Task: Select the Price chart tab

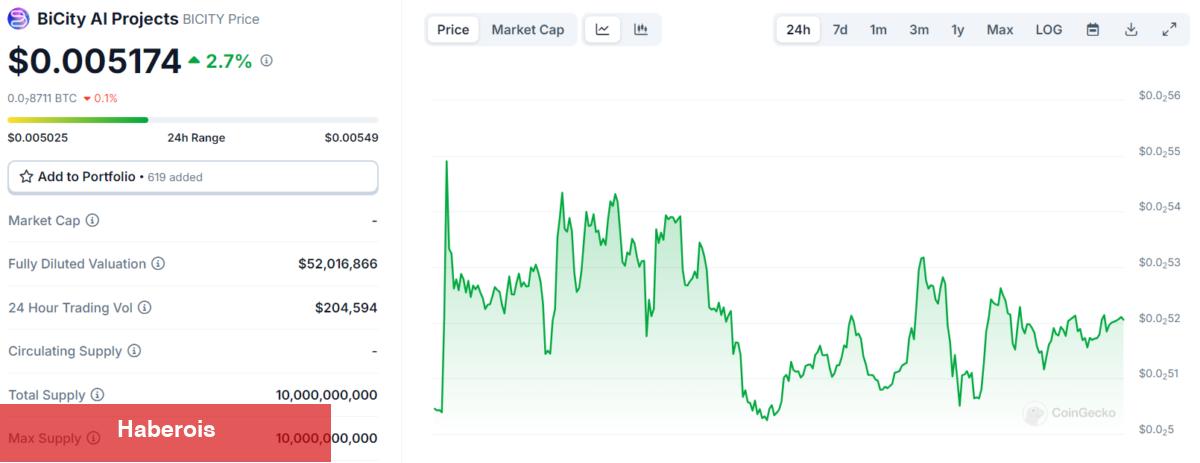Action: (x=453, y=30)
